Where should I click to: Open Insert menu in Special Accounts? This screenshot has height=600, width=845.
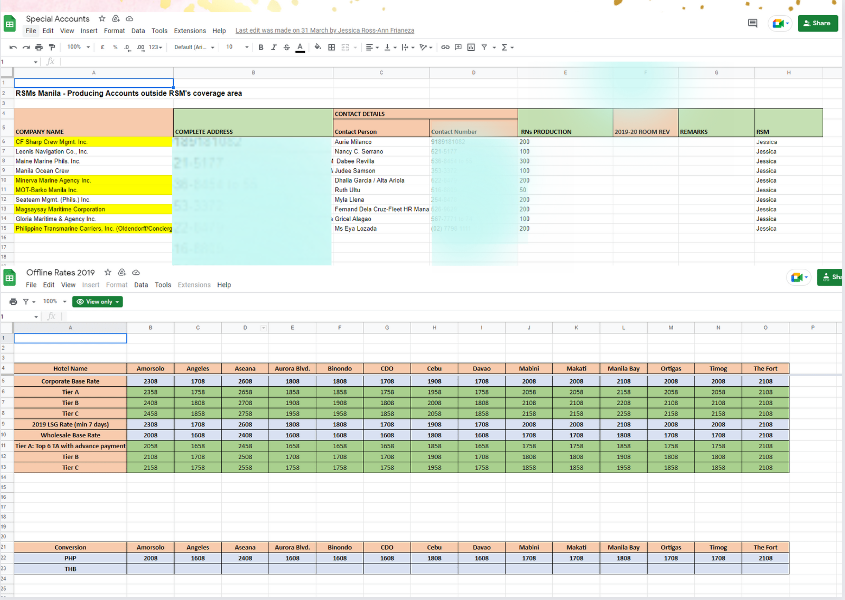89,31
